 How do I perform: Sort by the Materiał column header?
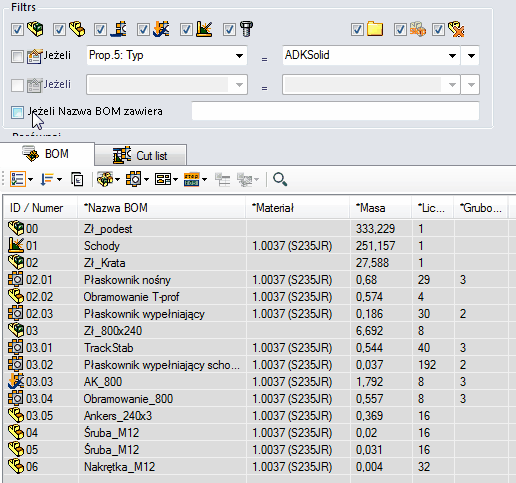[298, 208]
